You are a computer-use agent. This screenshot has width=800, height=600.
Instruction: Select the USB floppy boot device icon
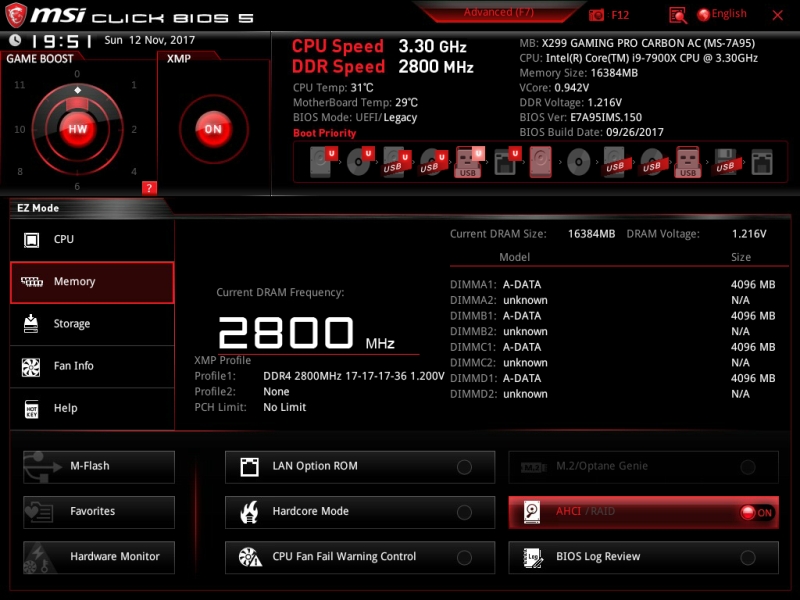[725, 162]
